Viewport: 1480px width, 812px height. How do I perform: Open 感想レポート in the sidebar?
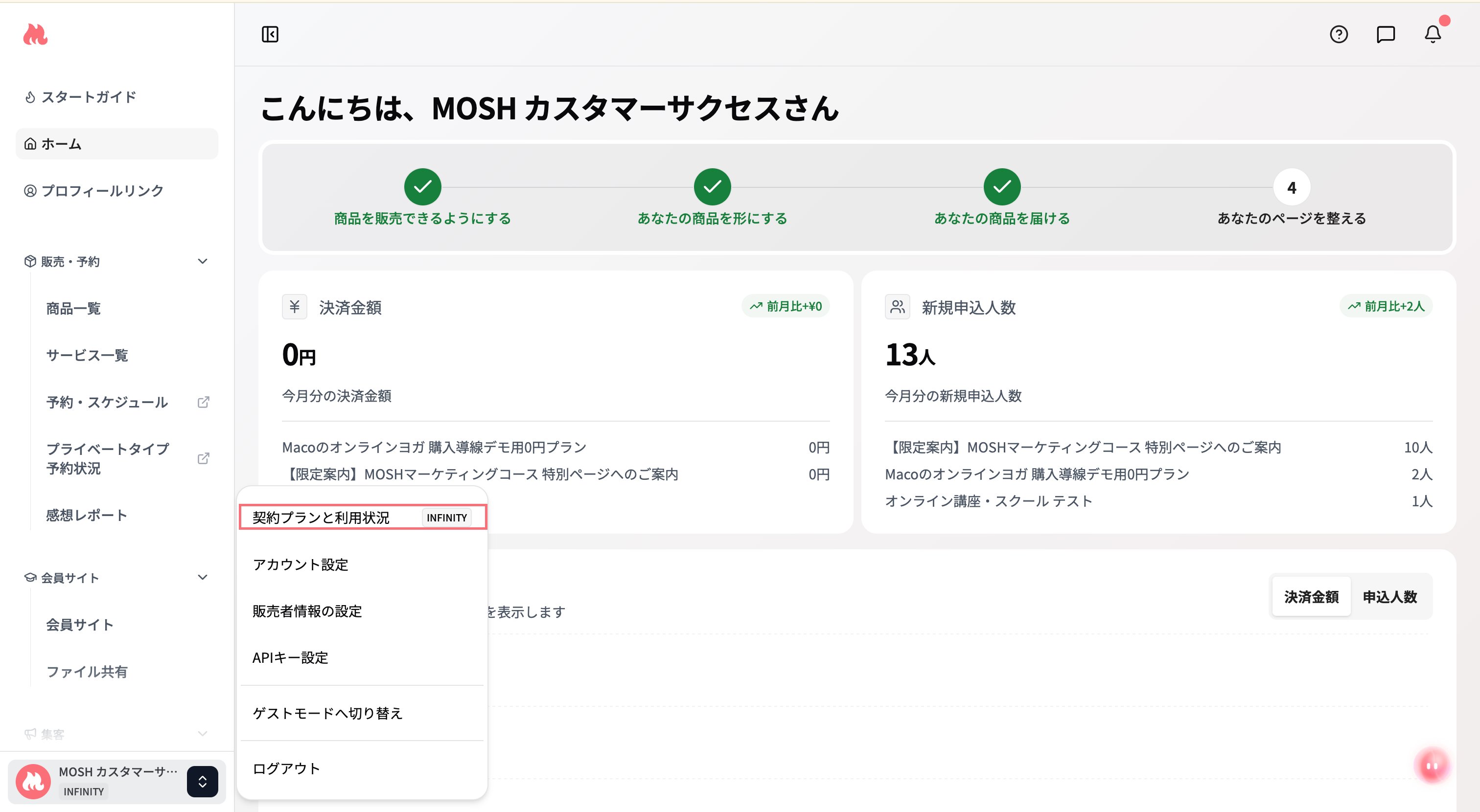(87, 515)
